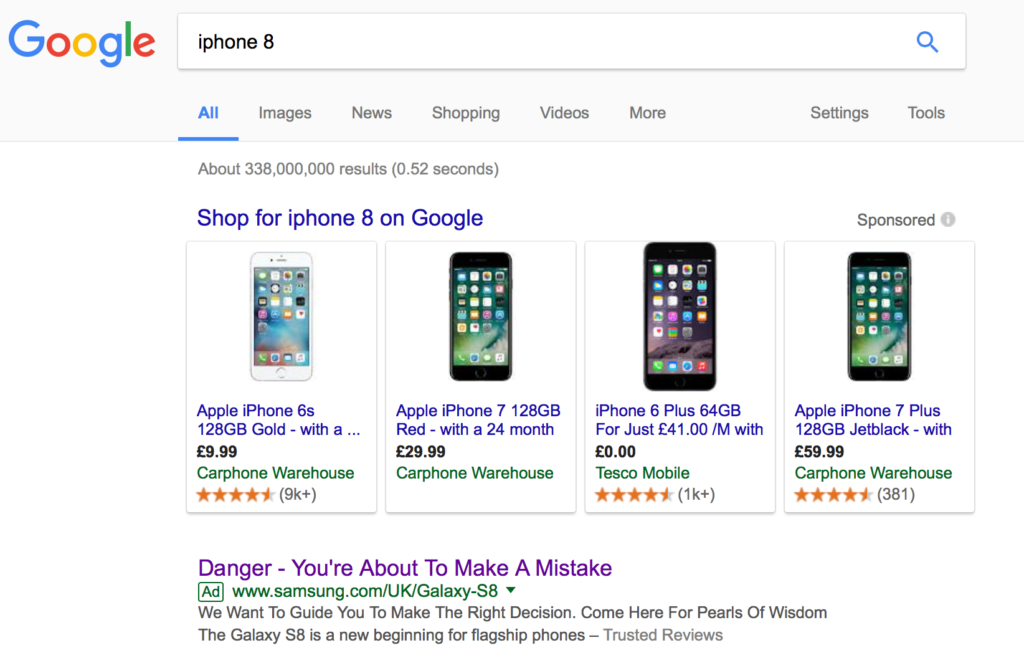The height and width of the screenshot is (658, 1024).
Task: Switch to the Images tab
Action: click(x=285, y=113)
